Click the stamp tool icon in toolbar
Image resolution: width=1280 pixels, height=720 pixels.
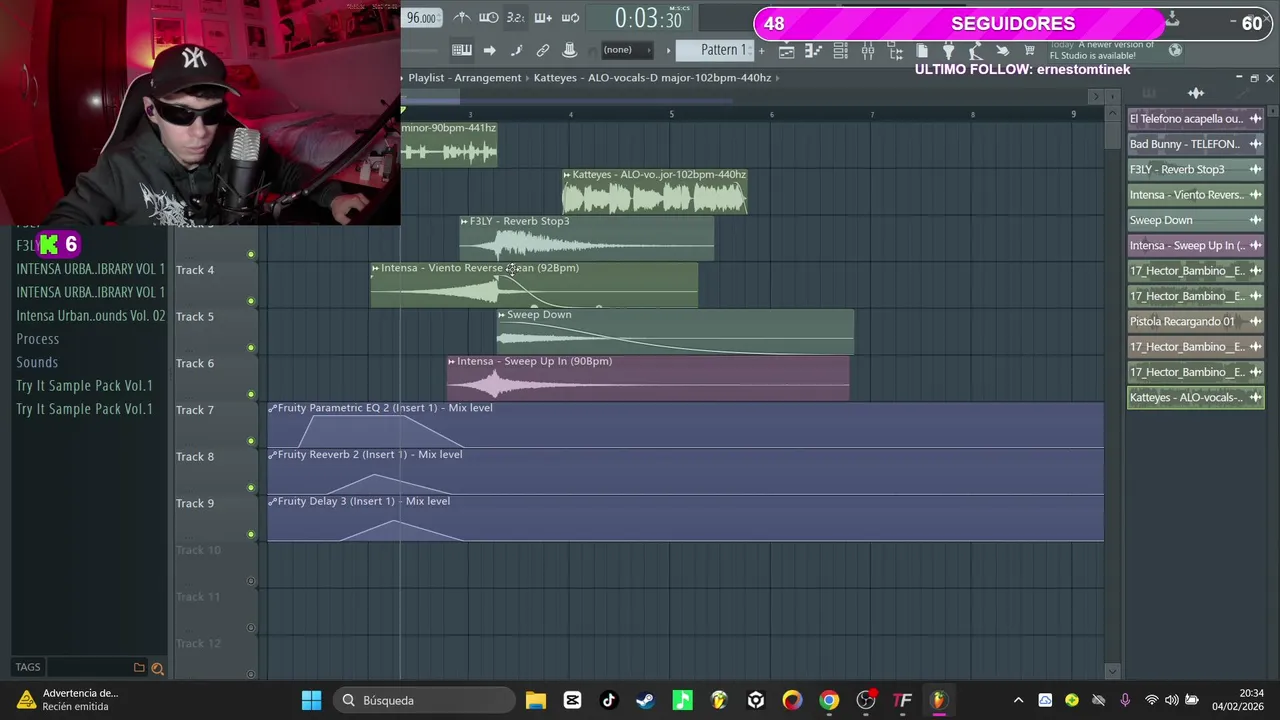(569, 50)
